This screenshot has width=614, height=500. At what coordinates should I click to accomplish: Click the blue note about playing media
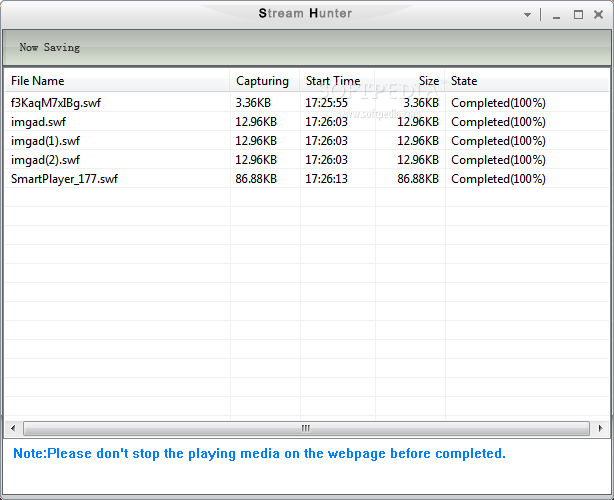click(x=259, y=453)
